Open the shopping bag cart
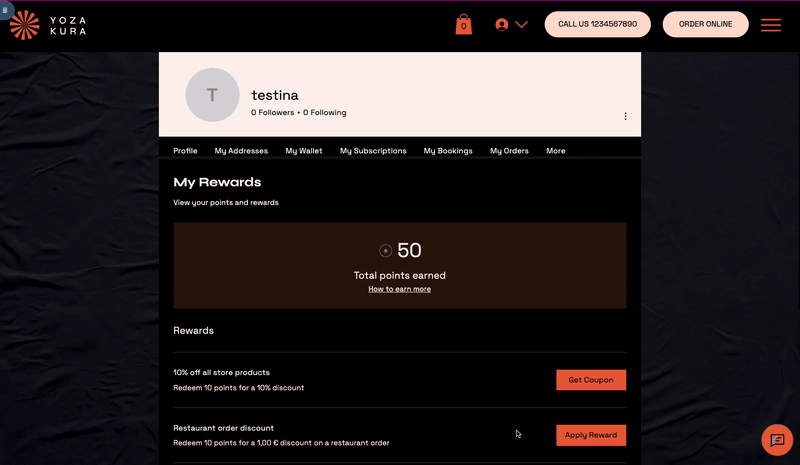 click(x=463, y=24)
